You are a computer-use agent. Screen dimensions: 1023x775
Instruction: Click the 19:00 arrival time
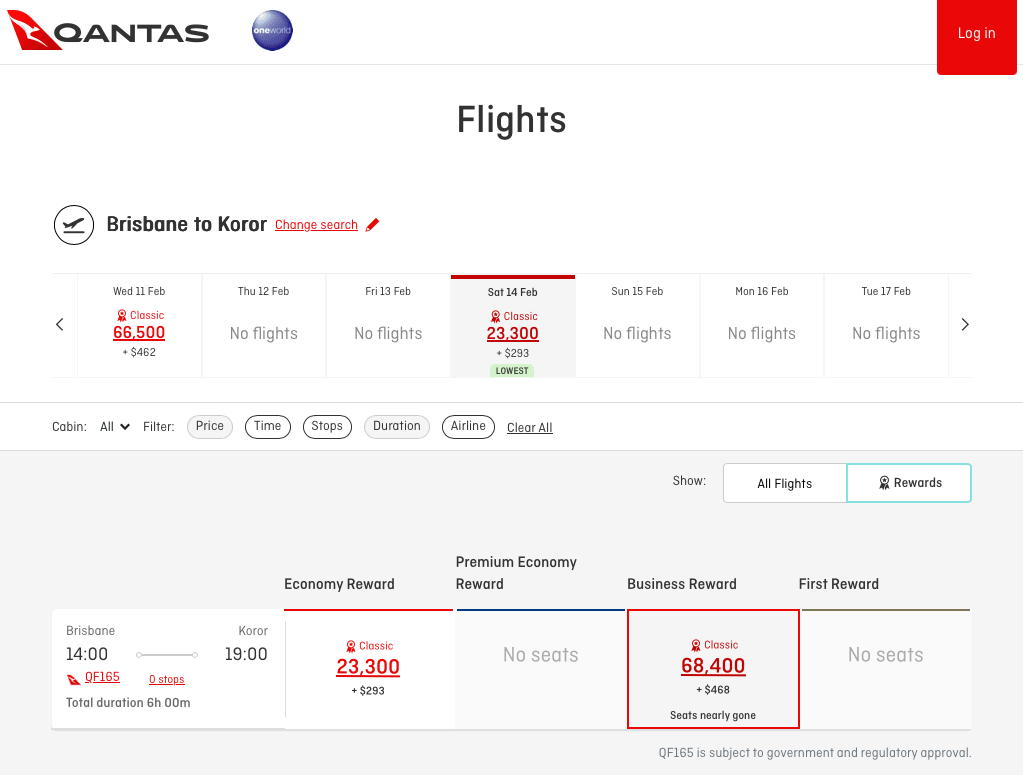pyautogui.click(x=246, y=654)
